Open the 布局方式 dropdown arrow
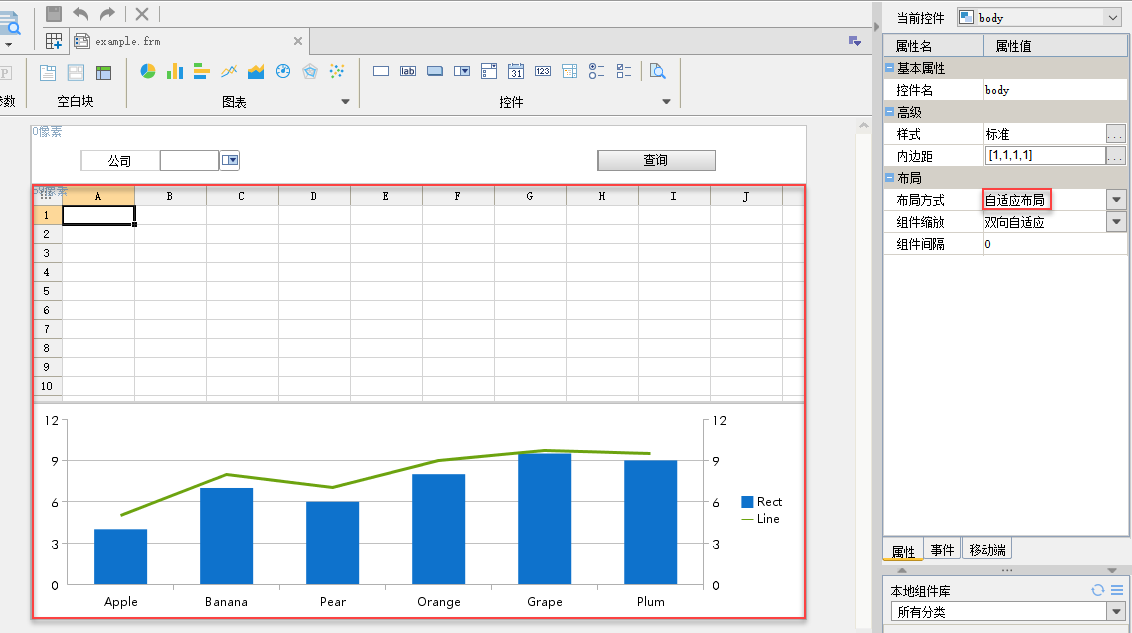1132x633 pixels. (1117, 200)
